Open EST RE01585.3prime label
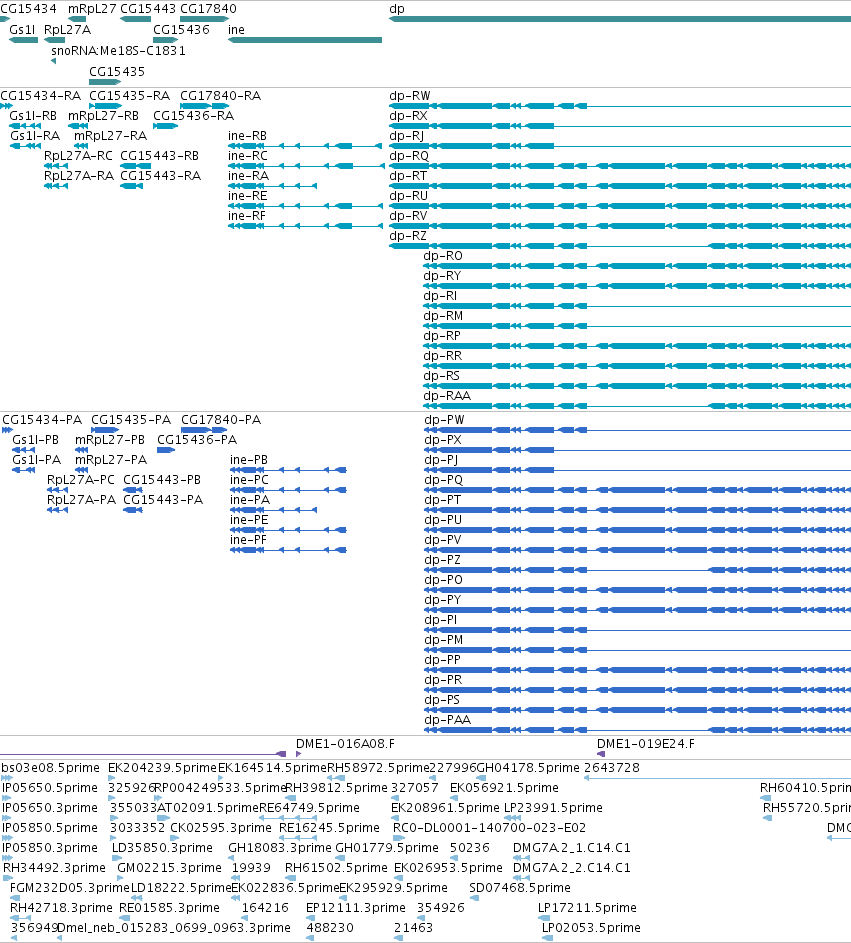 click(x=169, y=908)
